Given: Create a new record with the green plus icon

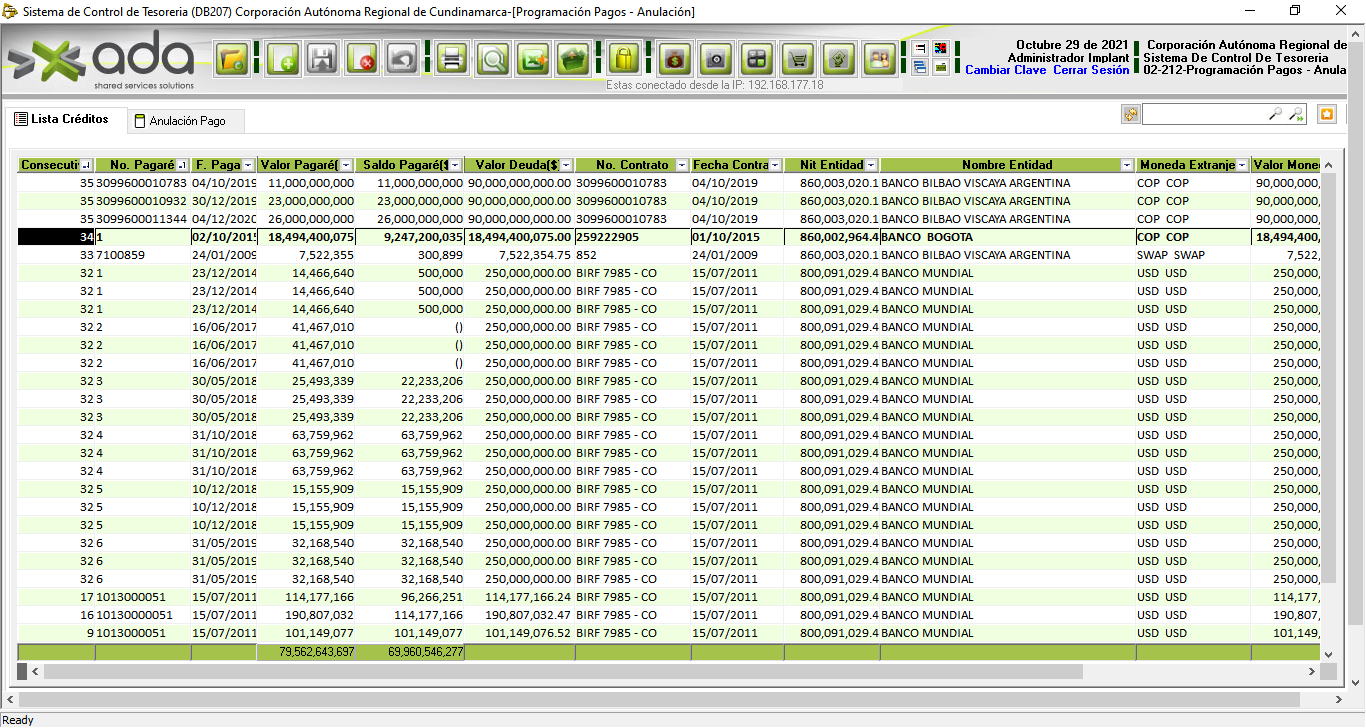Looking at the screenshot, I should point(283,59).
